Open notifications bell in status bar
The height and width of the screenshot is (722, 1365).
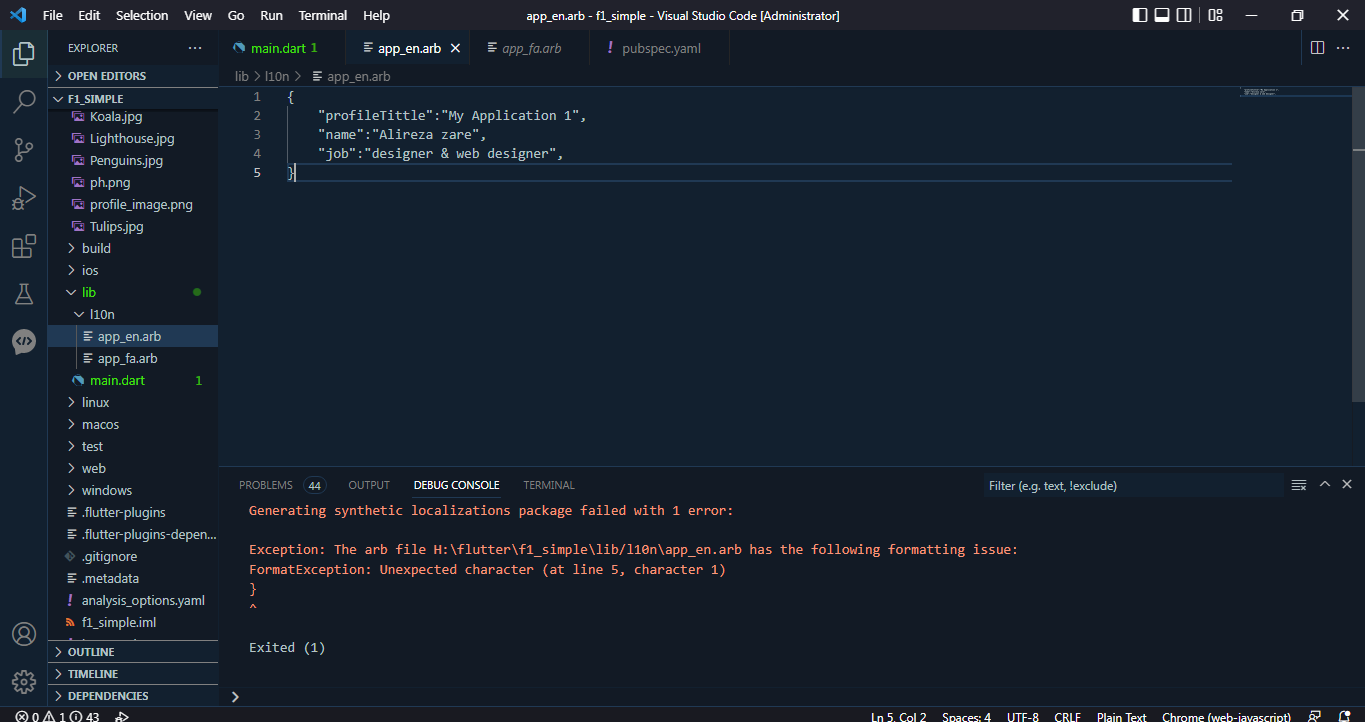[x=1343, y=716]
